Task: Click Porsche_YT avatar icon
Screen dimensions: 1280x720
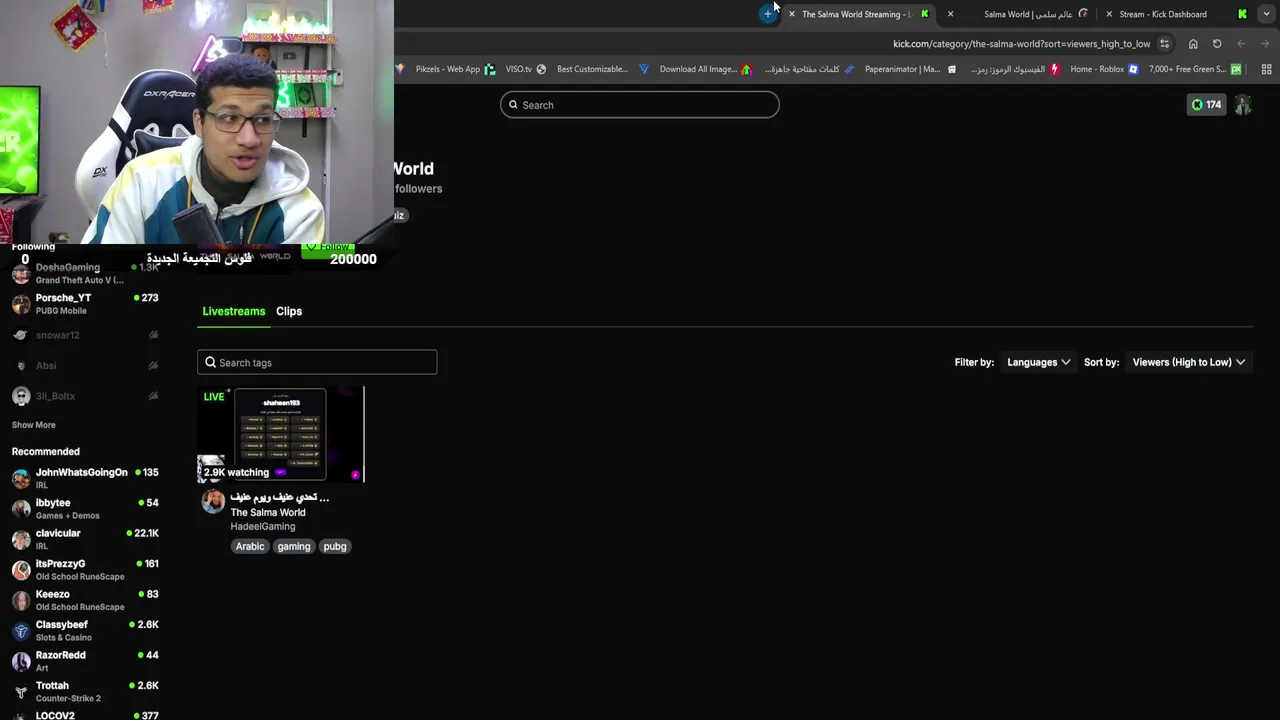Action: coord(21,304)
